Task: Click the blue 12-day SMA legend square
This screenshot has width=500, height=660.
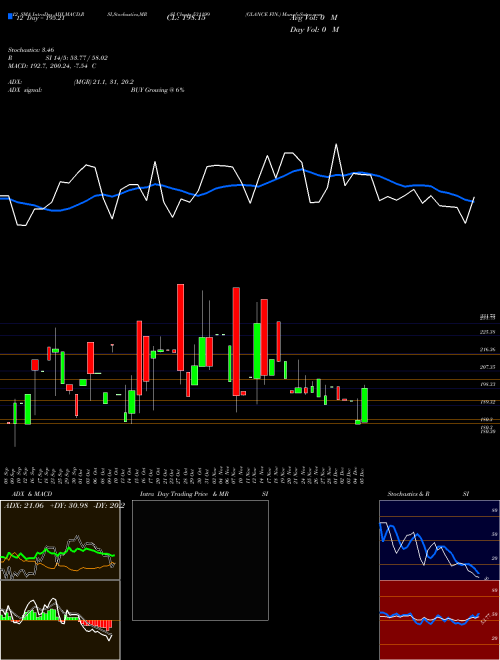Action: (10, 16)
